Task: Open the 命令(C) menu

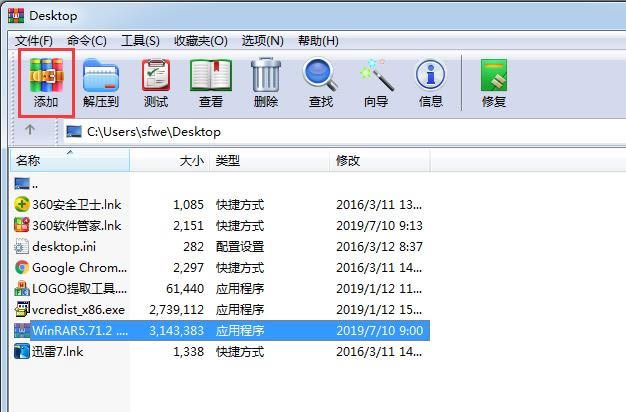Action: click(x=87, y=41)
